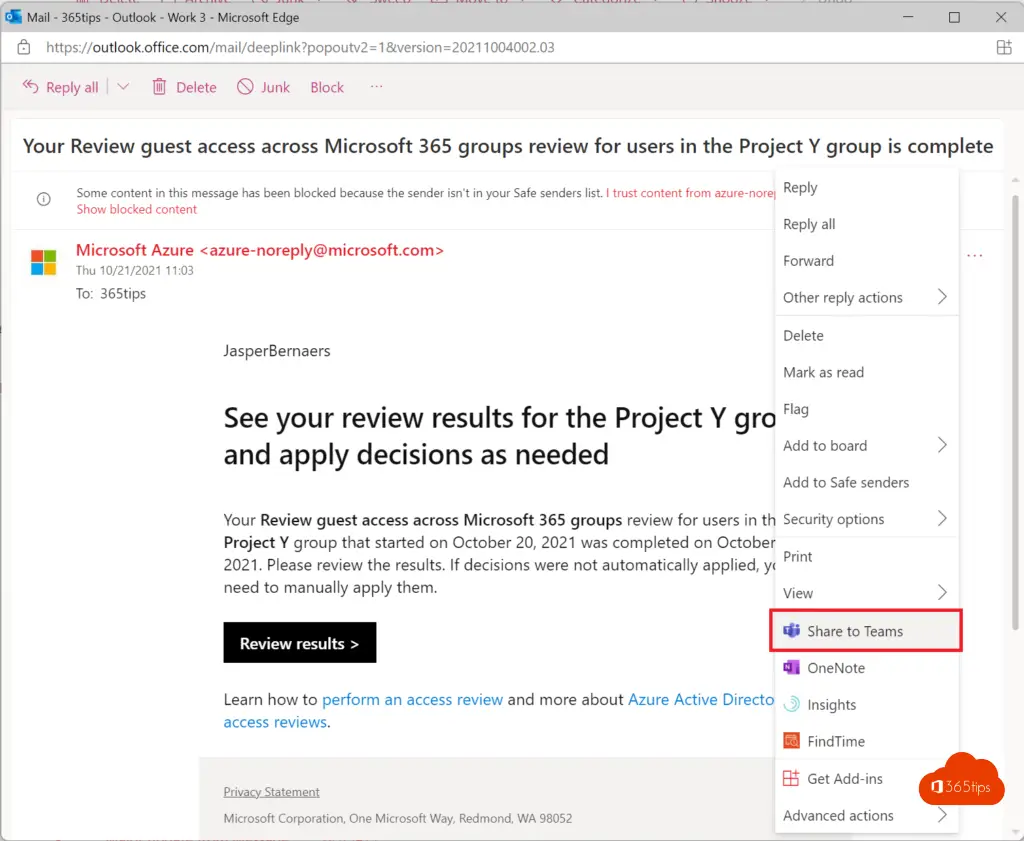The height and width of the screenshot is (841, 1024).
Task: Click the message pane vertical scrollbar
Action: click(x=1015, y=411)
